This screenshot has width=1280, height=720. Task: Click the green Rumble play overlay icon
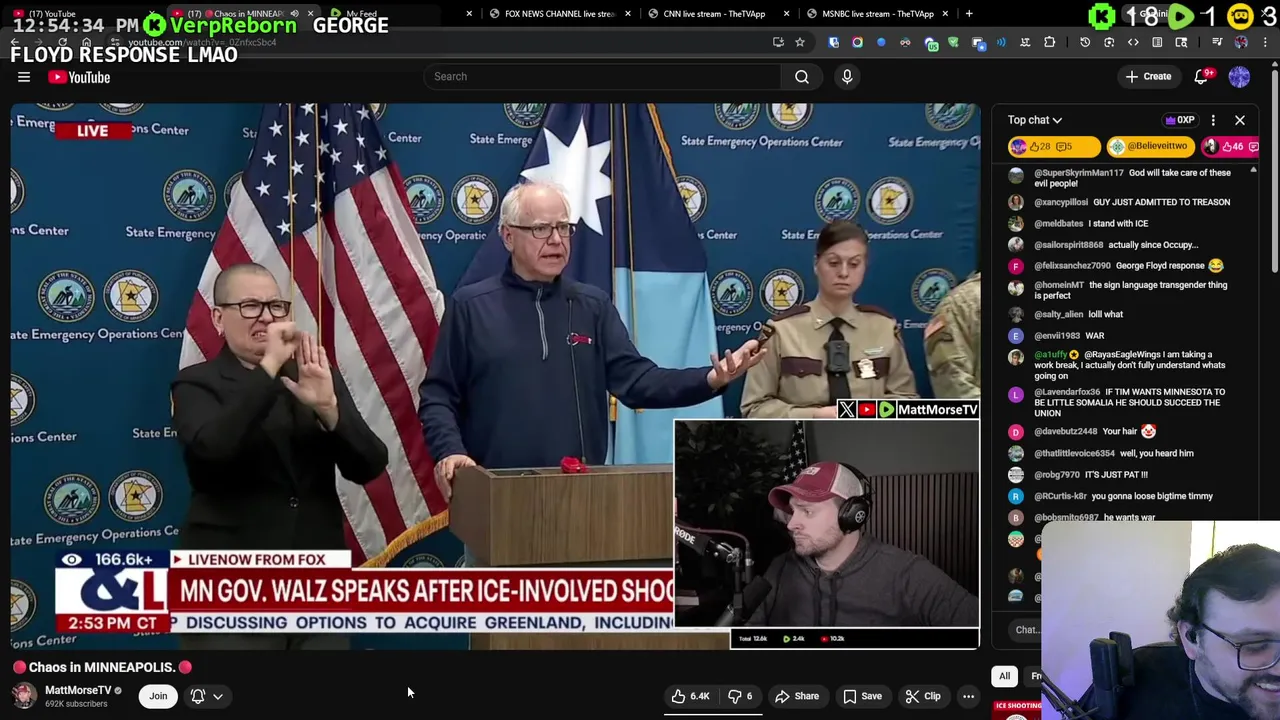(1181, 16)
